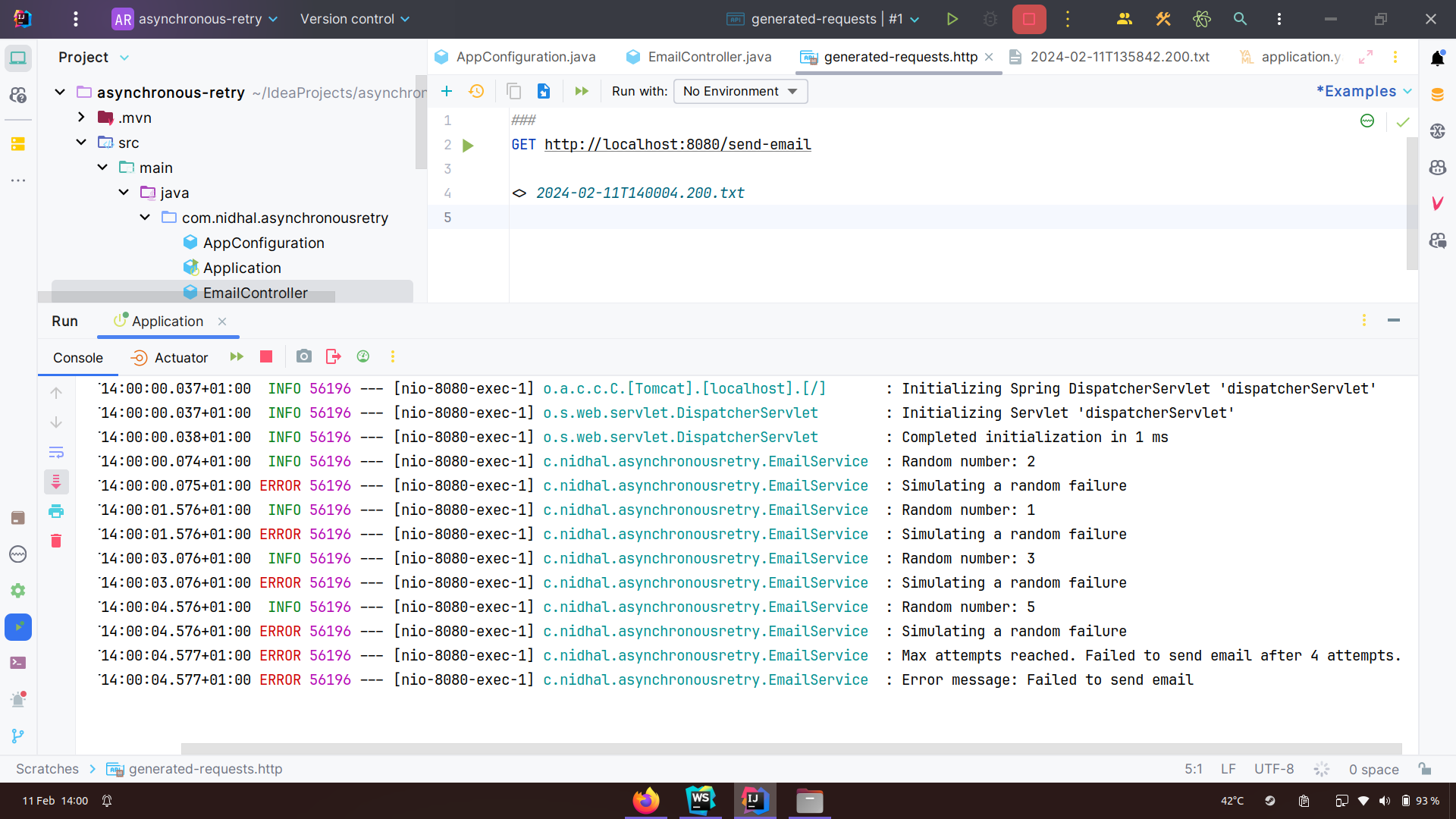Click the Scratches breadcrumb in the status bar

tap(46, 768)
